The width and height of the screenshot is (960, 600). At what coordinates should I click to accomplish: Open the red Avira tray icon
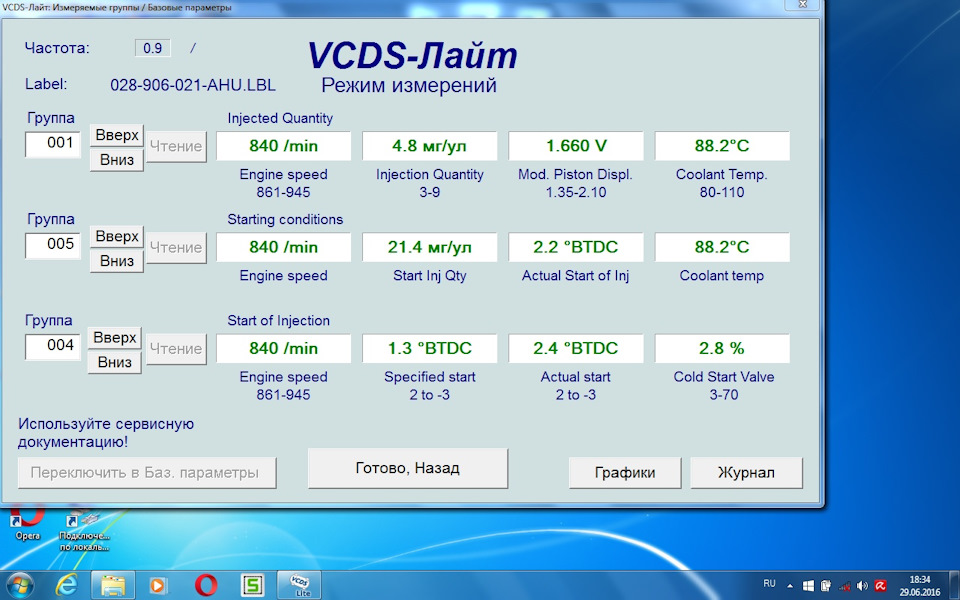[x=880, y=586]
